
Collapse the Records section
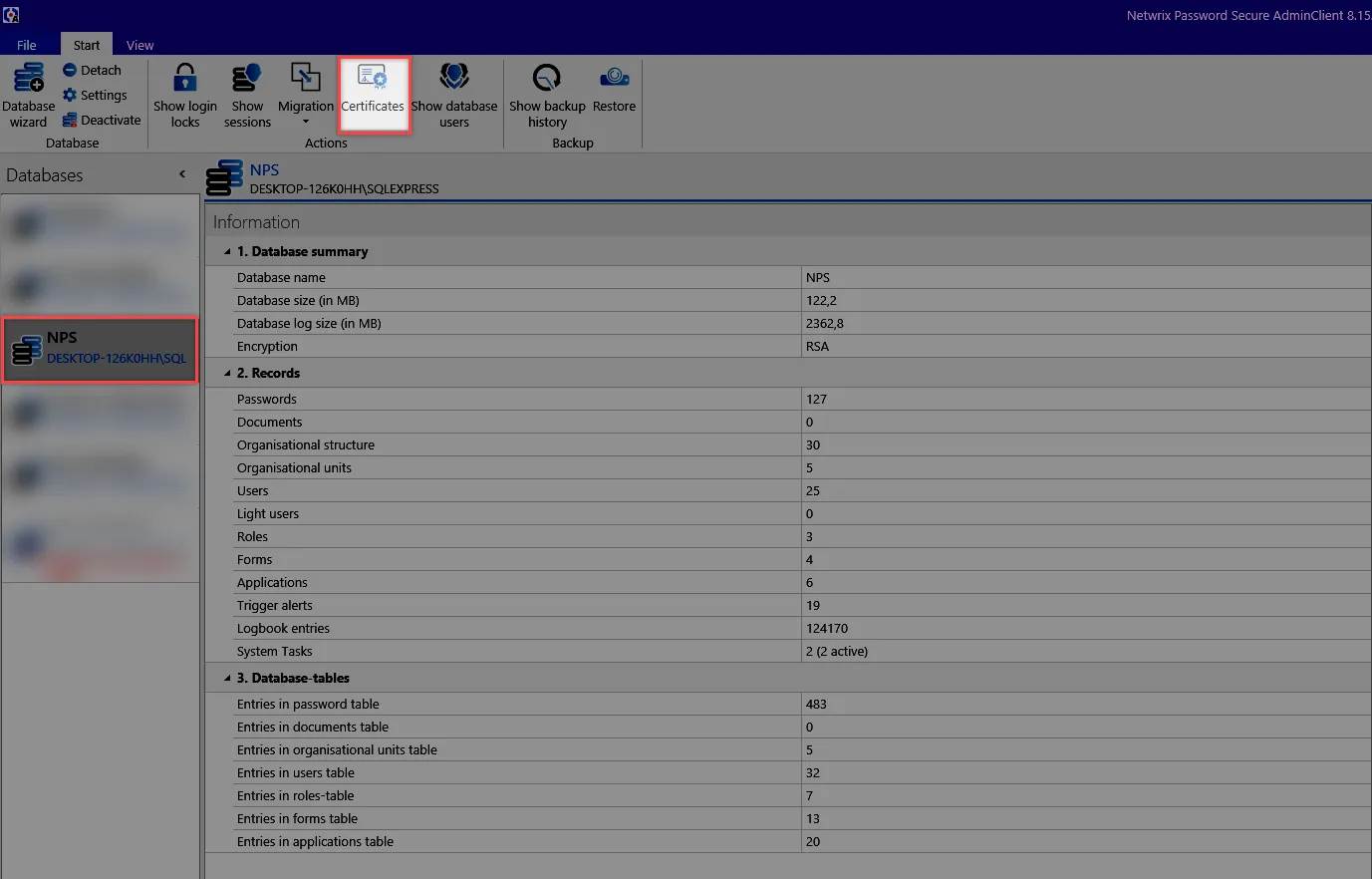click(x=227, y=374)
